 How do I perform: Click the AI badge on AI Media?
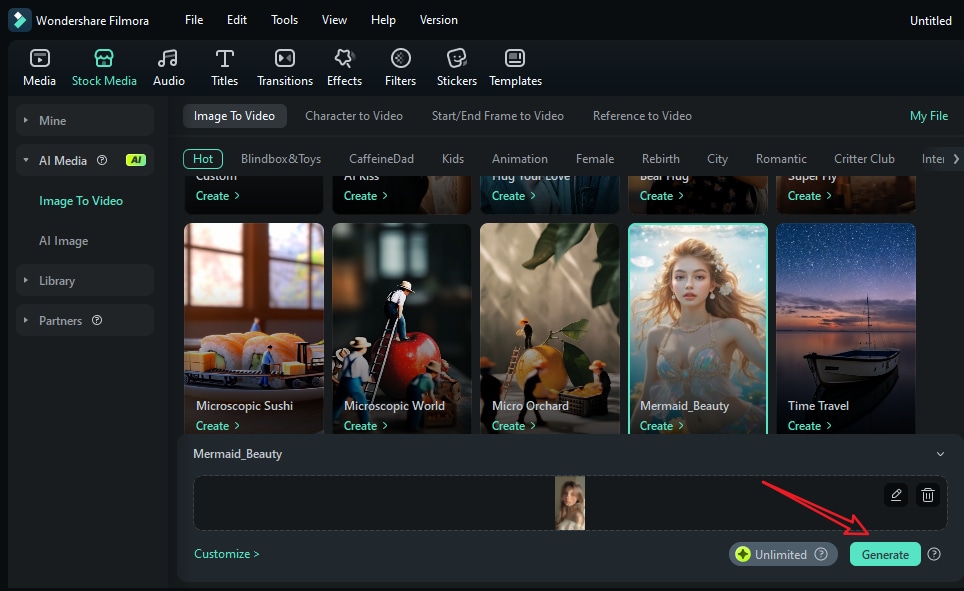[136, 160]
